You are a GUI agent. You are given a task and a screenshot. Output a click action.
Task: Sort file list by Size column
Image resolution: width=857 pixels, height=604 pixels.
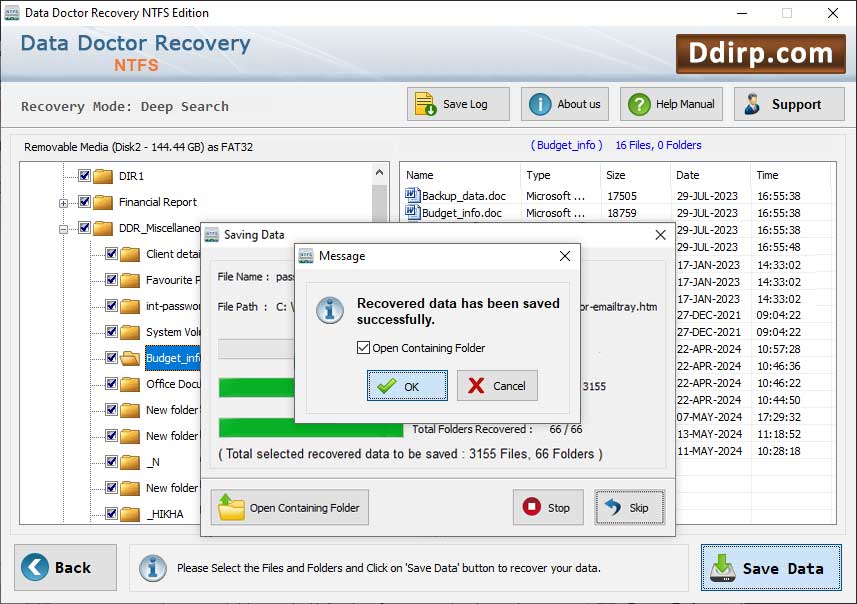point(635,175)
